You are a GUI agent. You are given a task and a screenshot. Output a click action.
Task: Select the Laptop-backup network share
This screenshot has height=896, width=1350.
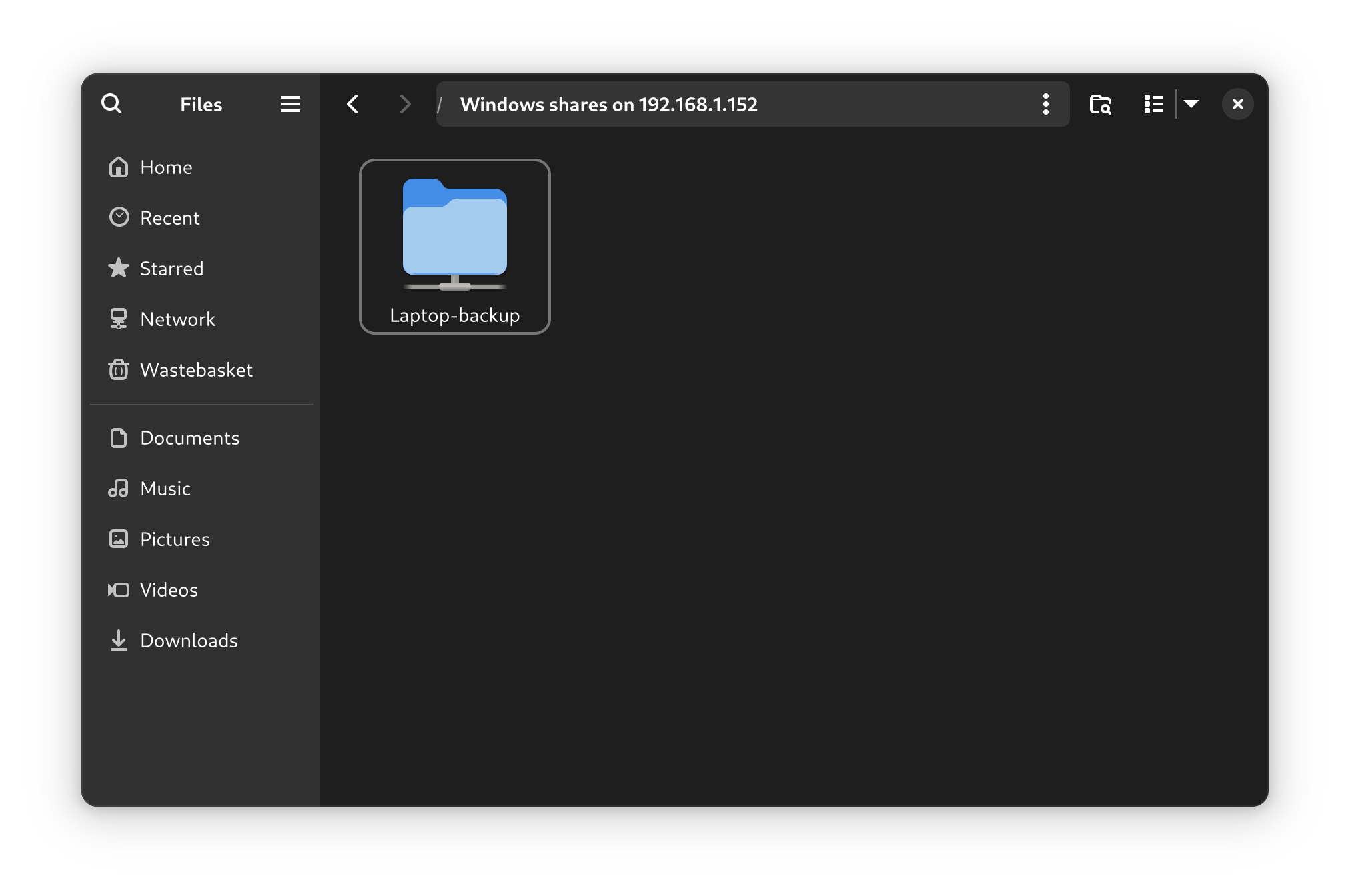point(455,247)
